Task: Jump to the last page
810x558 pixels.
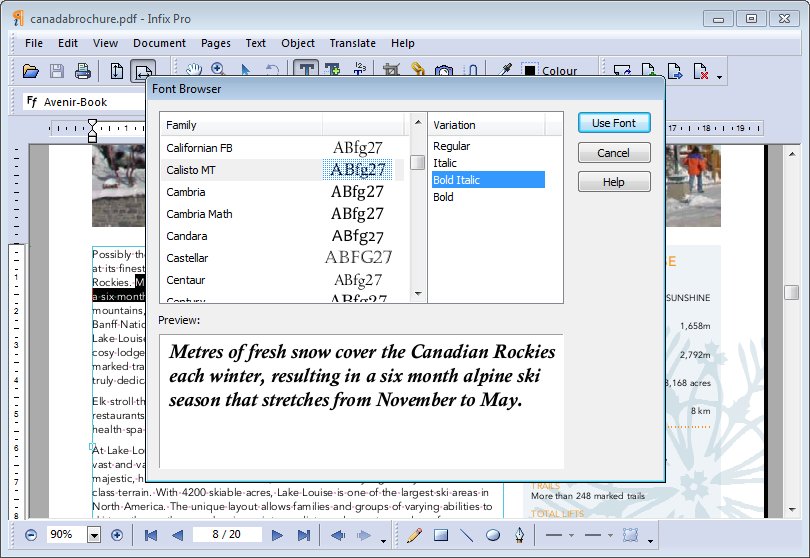Action: [304, 535]
